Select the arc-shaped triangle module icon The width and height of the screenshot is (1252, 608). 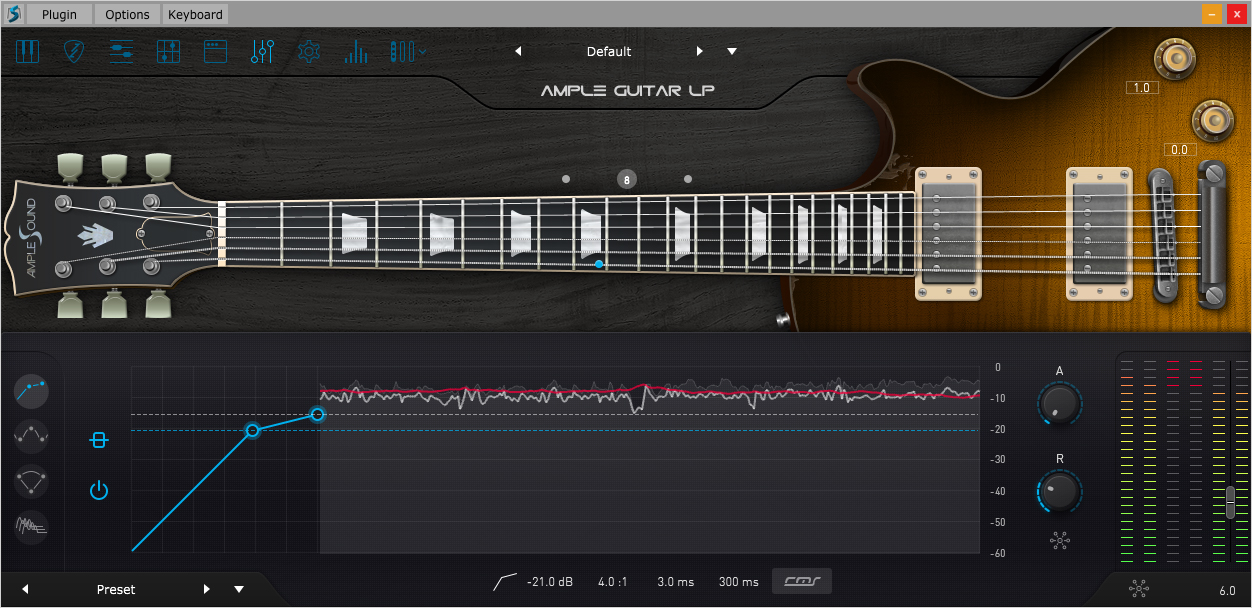tap(32, 481)
